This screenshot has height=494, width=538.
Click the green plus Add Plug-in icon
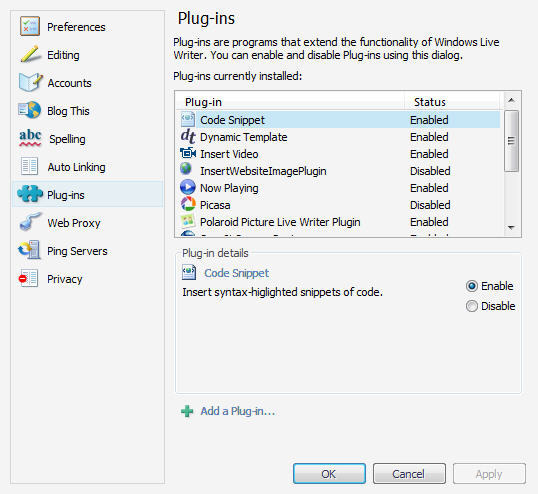coord(187,411)
